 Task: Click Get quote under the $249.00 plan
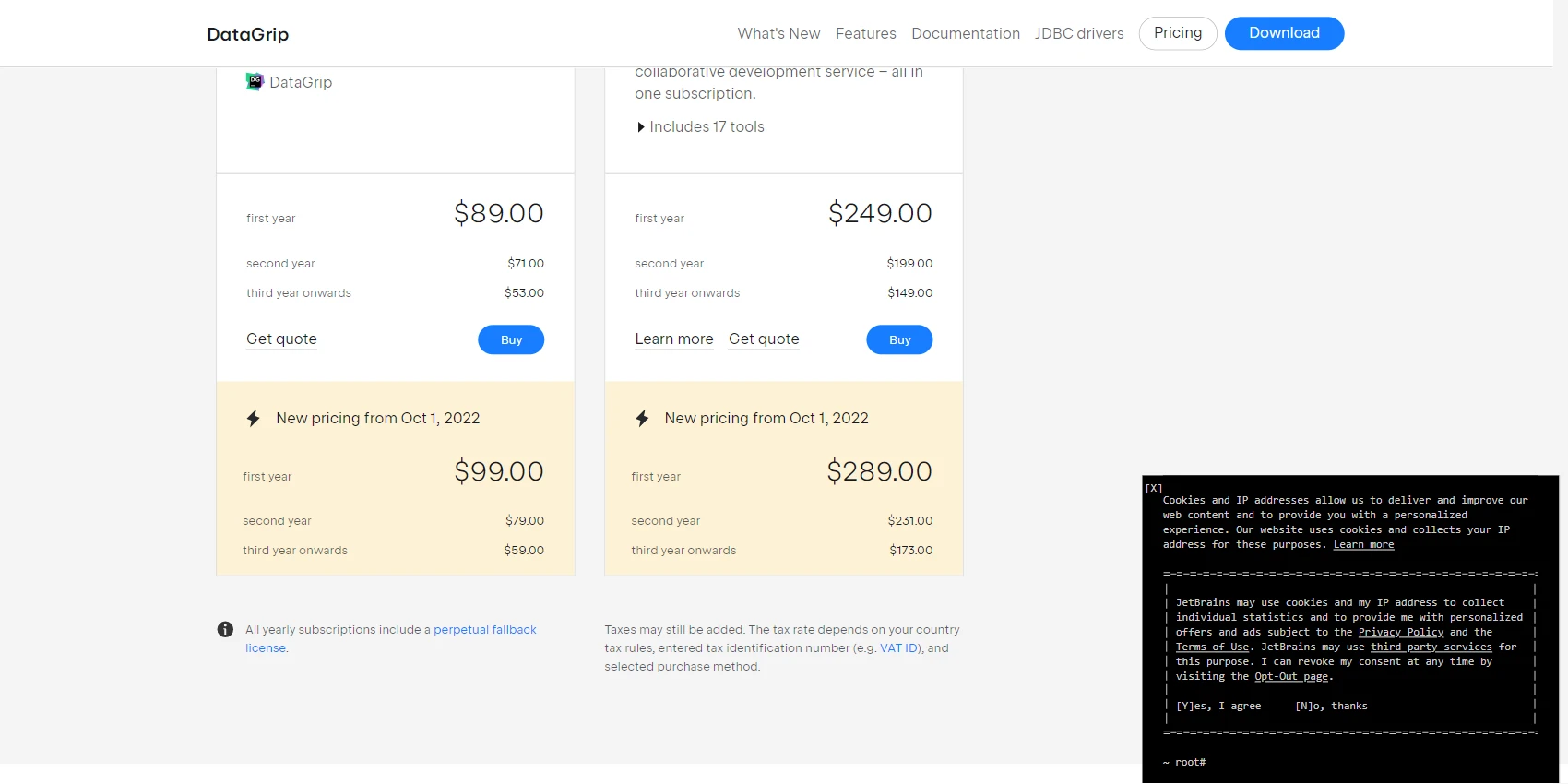764,339
